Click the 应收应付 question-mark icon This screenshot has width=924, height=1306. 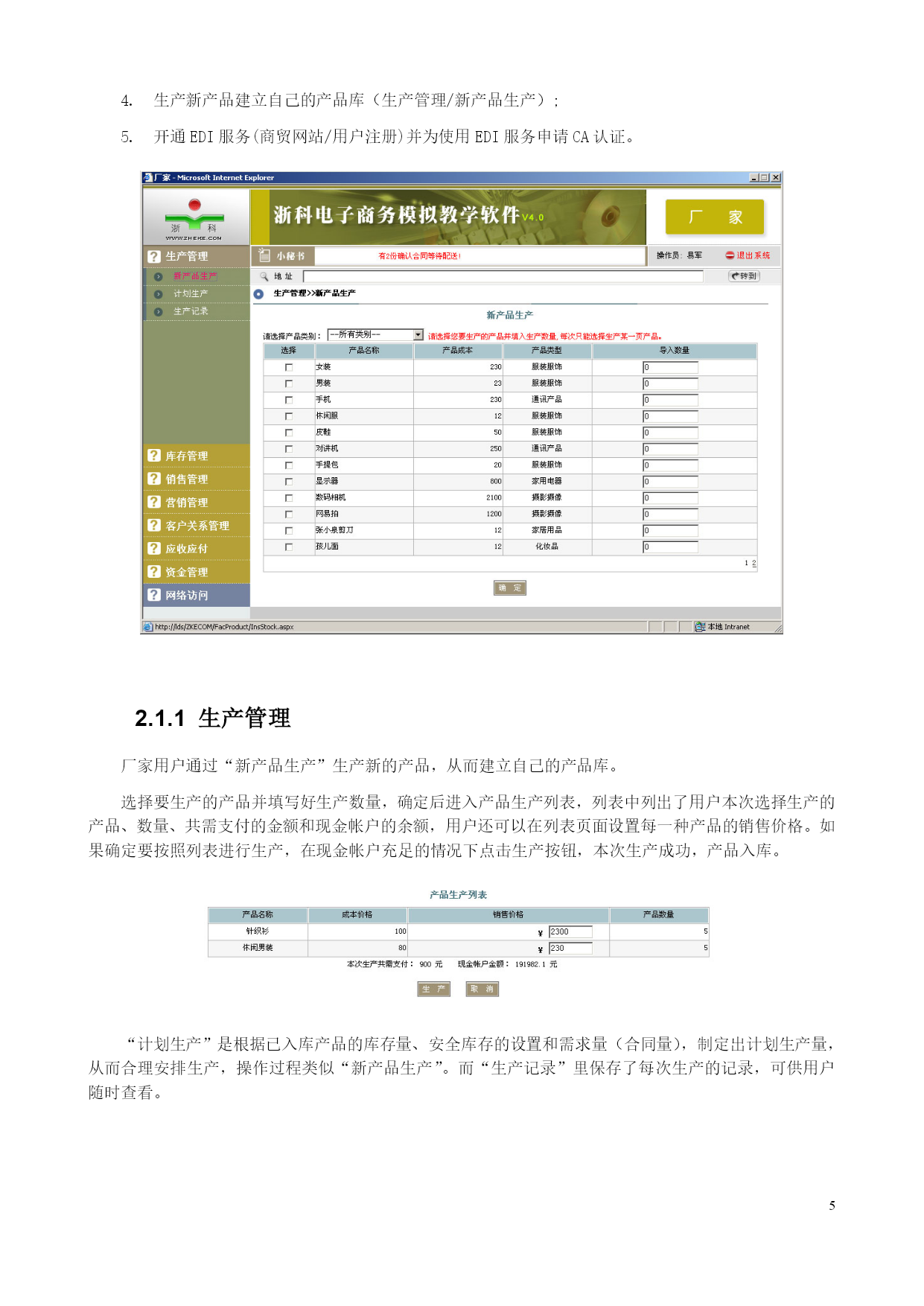tap(154, 549)
